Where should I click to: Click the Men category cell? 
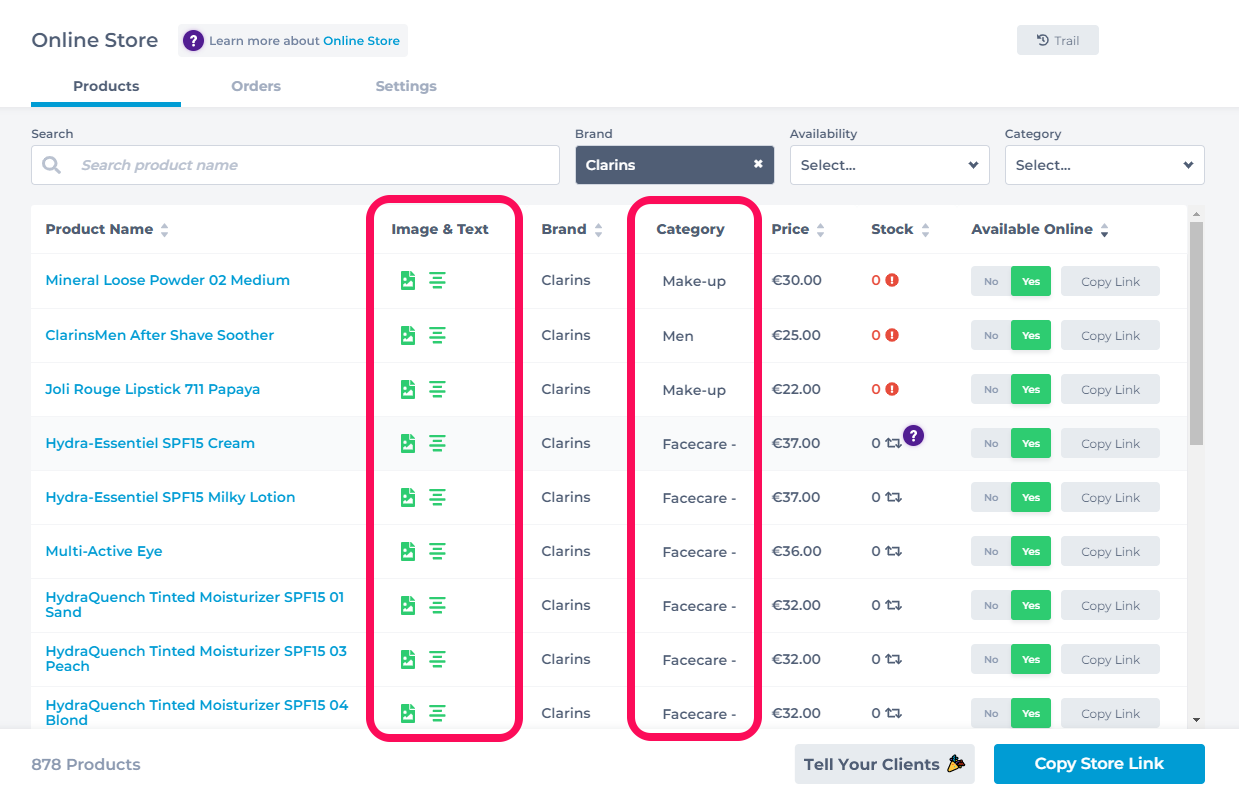pyautogui.click(x=678, y=336)
